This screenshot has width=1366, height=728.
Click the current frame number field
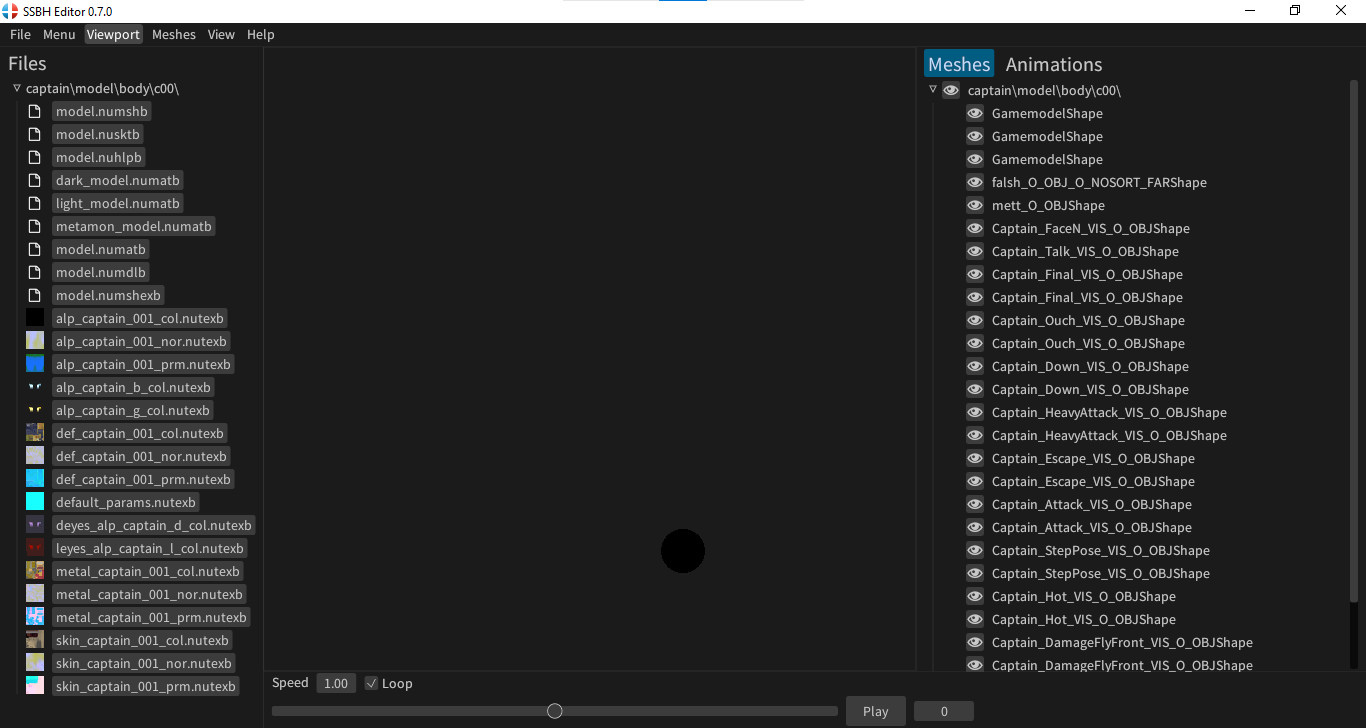(x=944, y=711)
